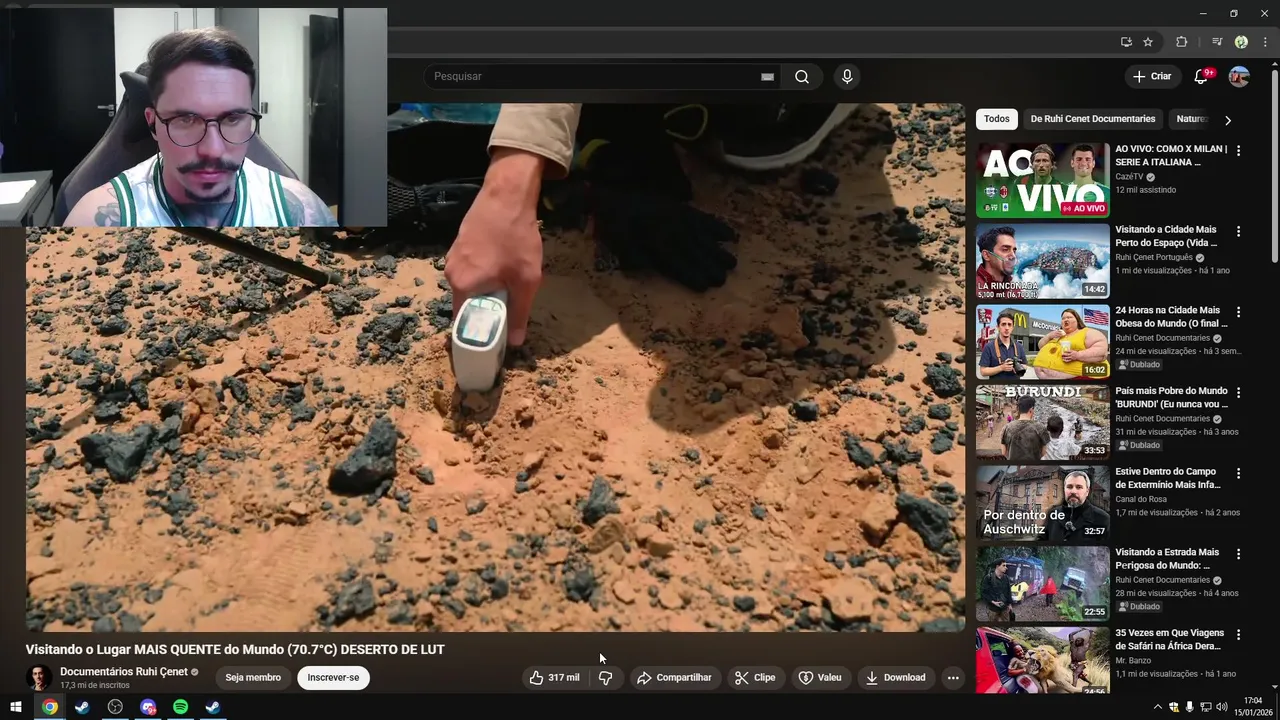Open Canal do Rosa channel name
The image size is (1280, 720).
pyautogui.click(x=1141, y=499)
